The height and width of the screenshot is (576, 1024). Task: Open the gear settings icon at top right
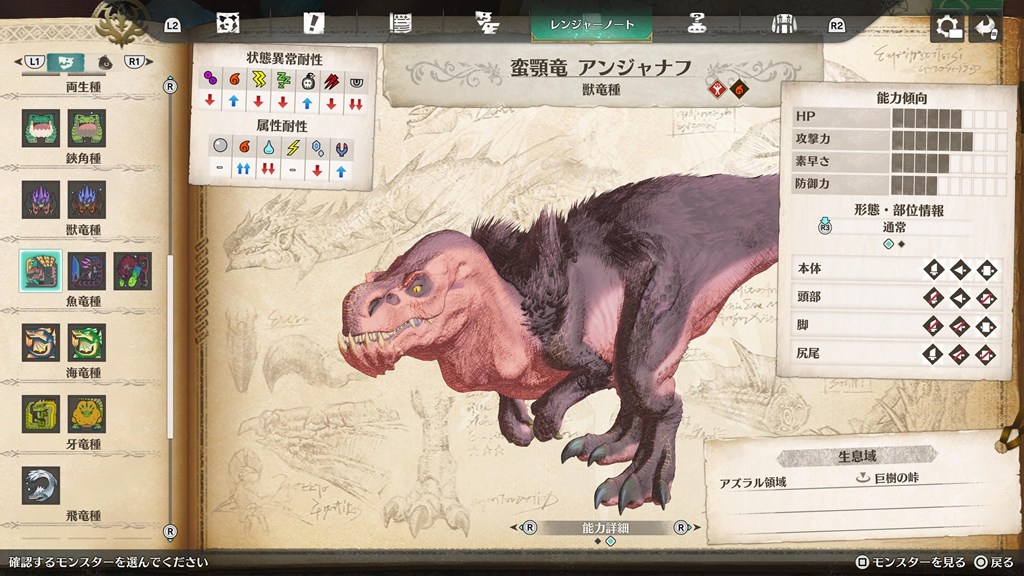pyautogui.click(x=947, y=27)
